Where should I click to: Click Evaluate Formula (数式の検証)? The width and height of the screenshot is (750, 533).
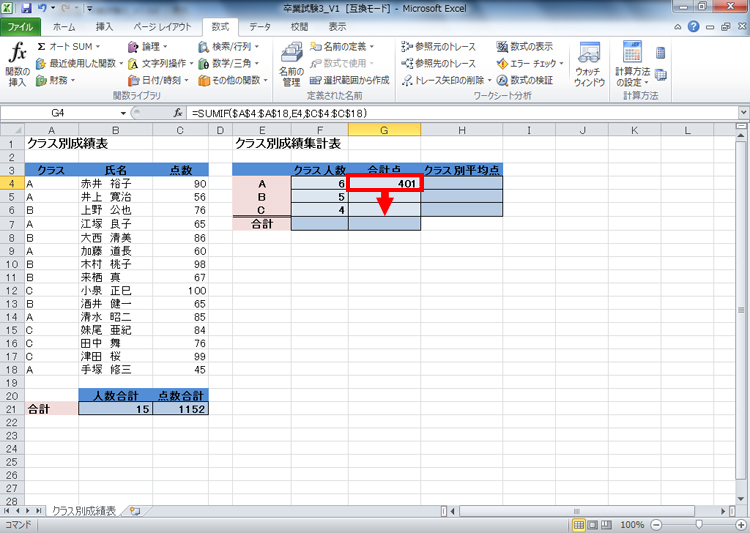pyautogui.click(x=524, y=80)
